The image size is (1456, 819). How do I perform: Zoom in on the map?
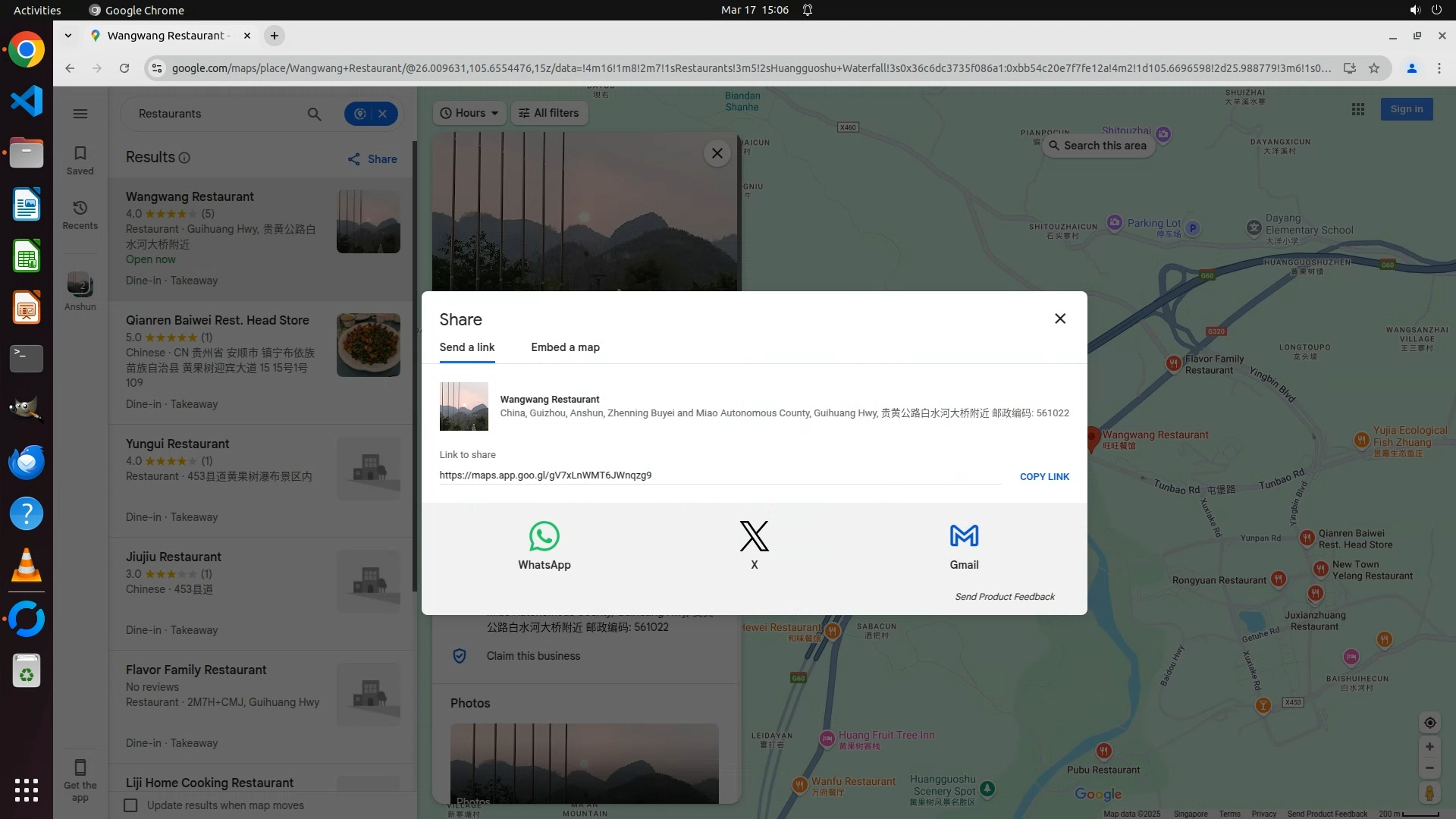click(1429, 747)
